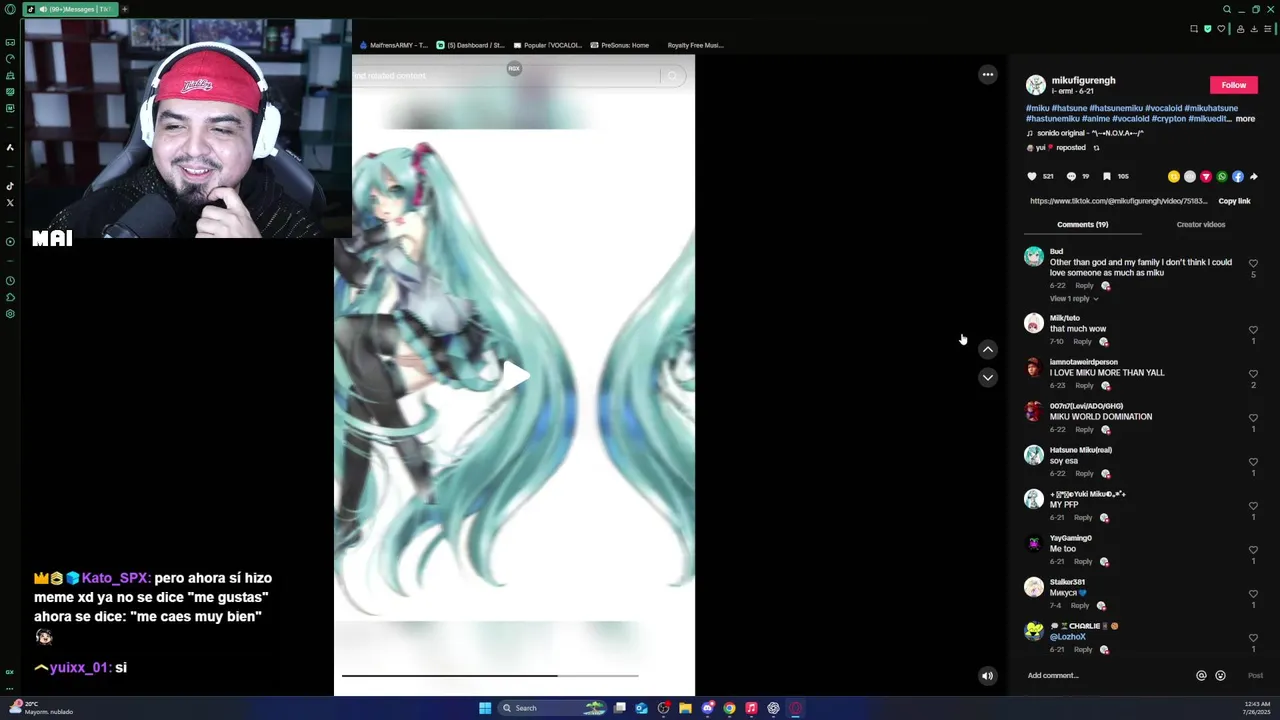Image resolution: width=1280 pixels, height=720 pixels.
Task: Share the video to Facebook
Action: [x=1238, y=176]
